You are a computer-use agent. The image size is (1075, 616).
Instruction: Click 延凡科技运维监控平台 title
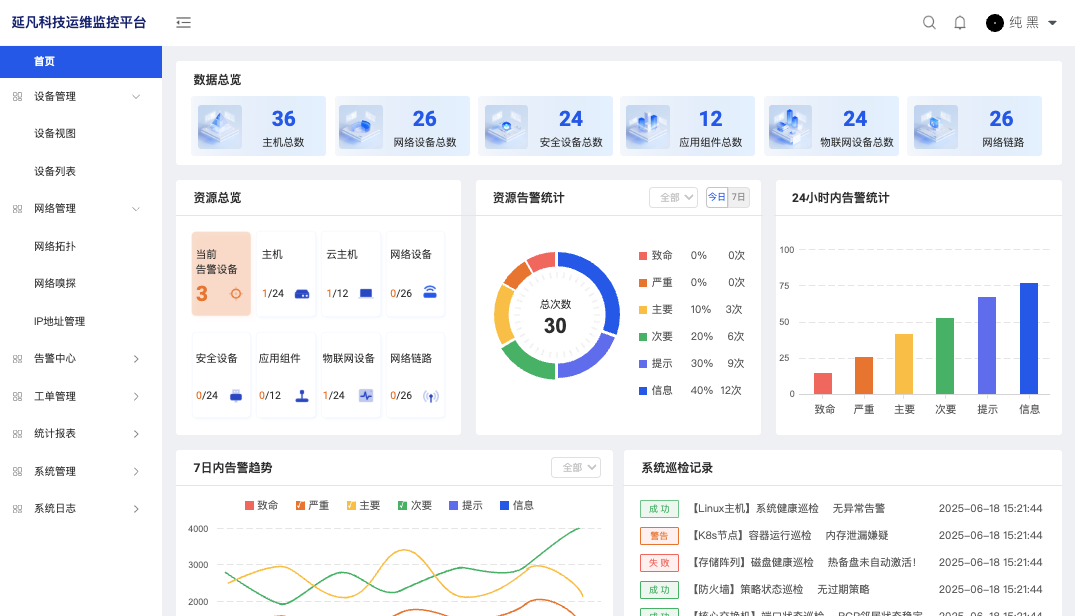(79, 23)
